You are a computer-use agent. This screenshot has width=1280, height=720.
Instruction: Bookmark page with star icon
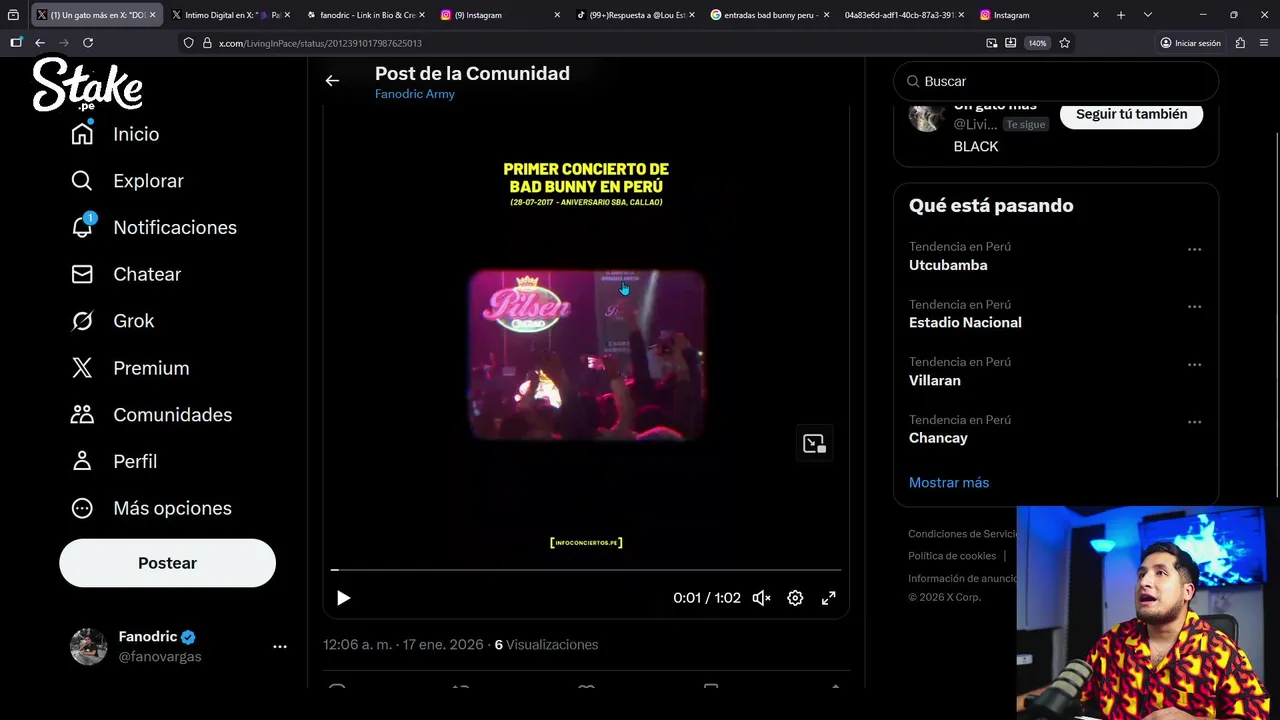point(1065,43)
